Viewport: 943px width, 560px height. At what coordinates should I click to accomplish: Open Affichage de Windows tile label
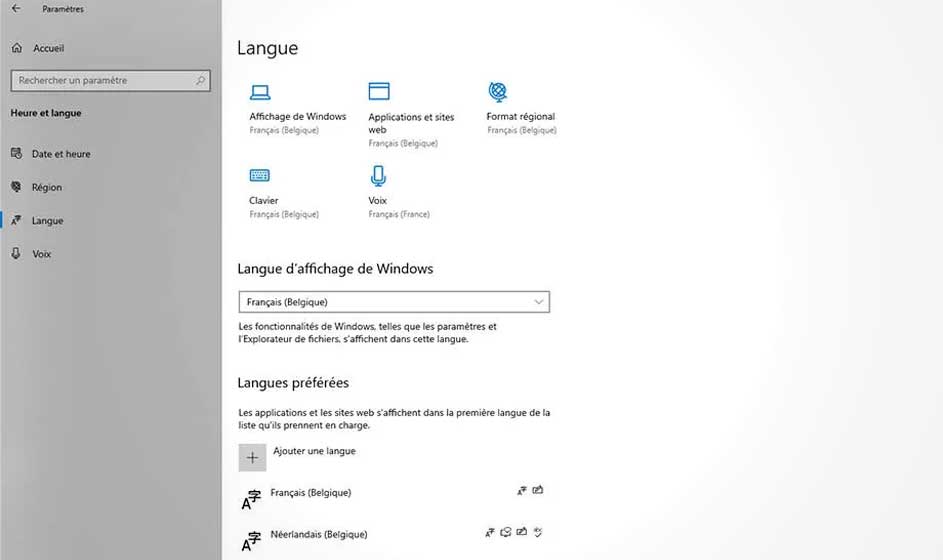click(298, 116)
